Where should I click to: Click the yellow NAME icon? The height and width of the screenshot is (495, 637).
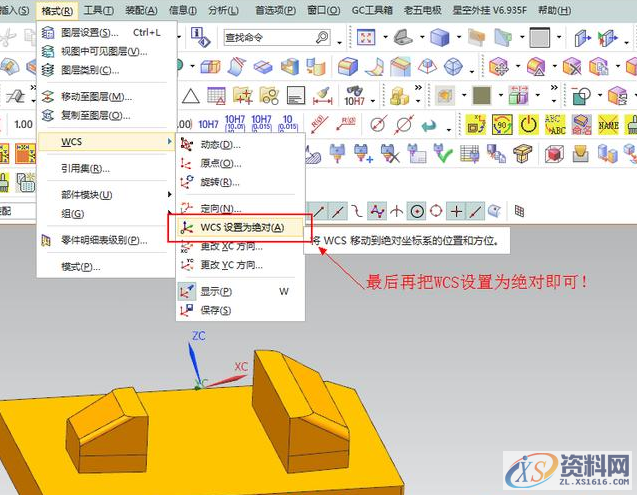coord(608,125)
